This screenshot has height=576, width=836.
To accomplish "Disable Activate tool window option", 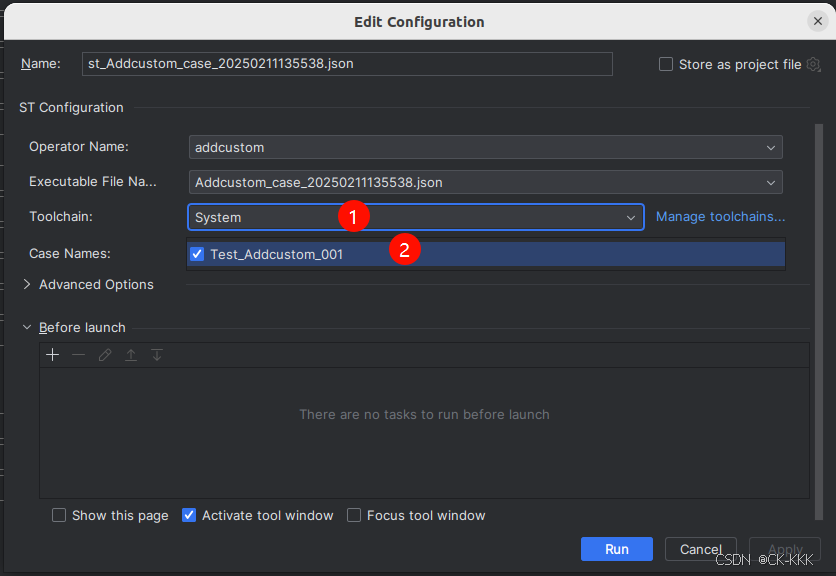I will click(x=189, y=516).
